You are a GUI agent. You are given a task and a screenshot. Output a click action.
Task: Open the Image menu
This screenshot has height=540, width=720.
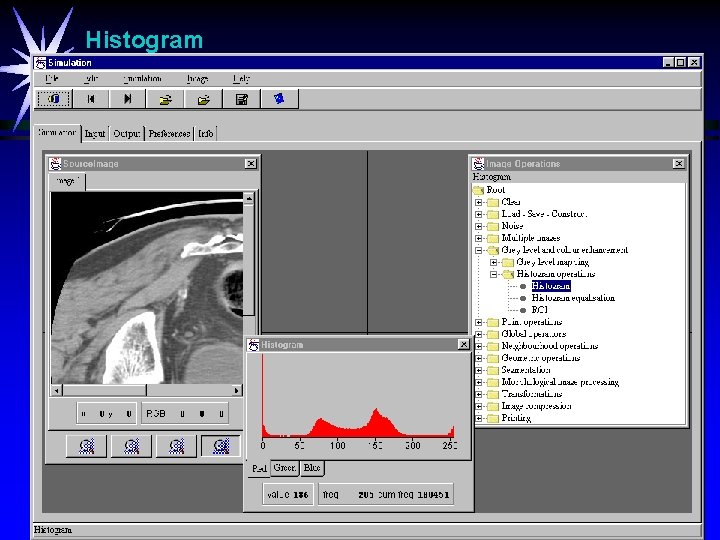coord(197,78)
